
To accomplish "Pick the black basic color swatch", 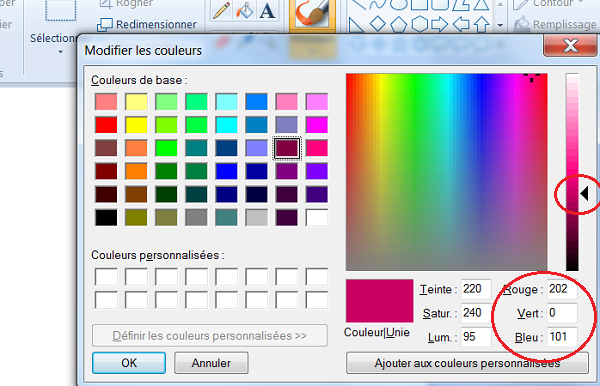I will pyautogui.click(x=106, y=217).
